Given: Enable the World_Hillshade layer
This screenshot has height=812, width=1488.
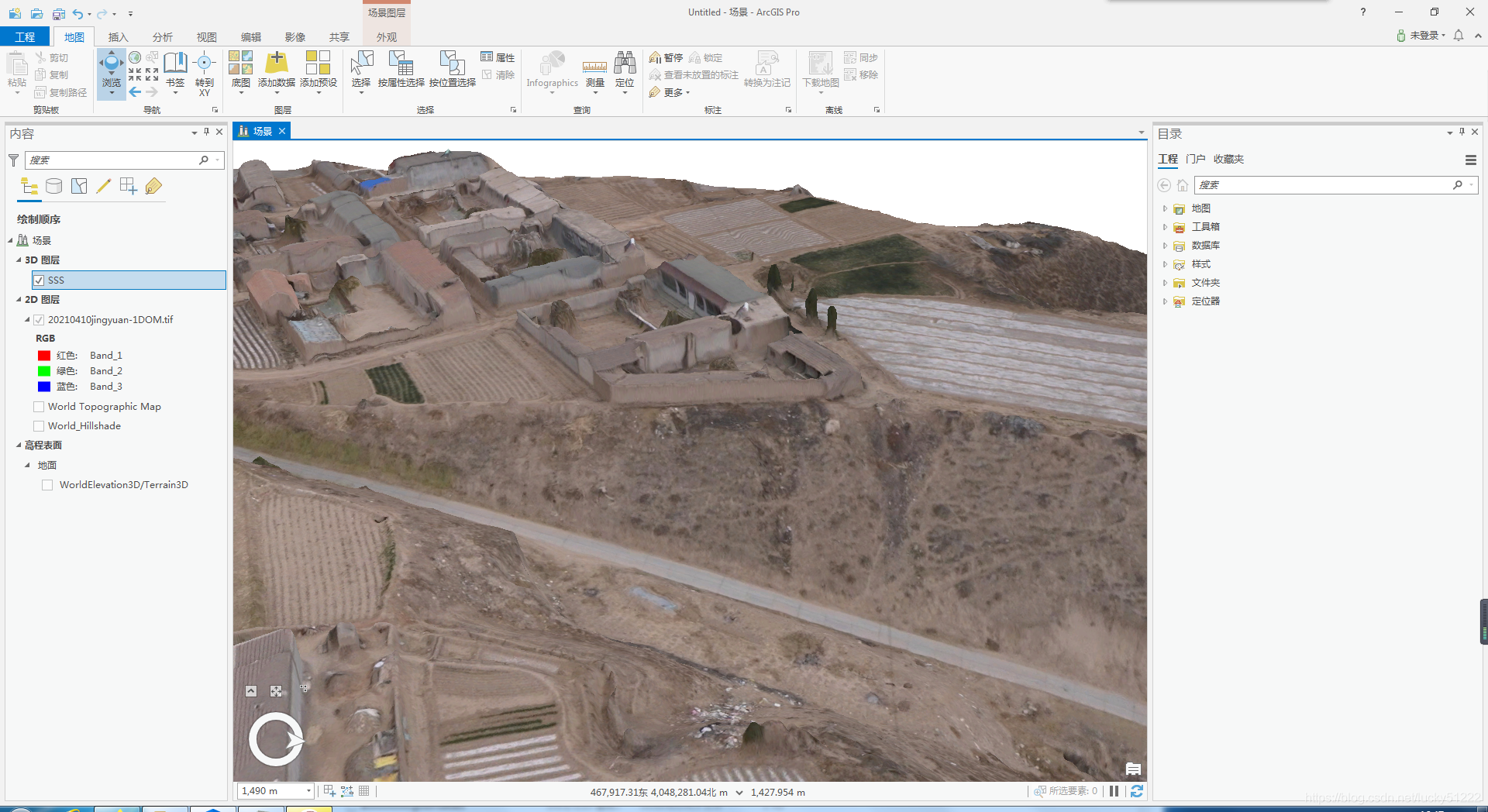Looking at the screenshot, I should point(39,426).
